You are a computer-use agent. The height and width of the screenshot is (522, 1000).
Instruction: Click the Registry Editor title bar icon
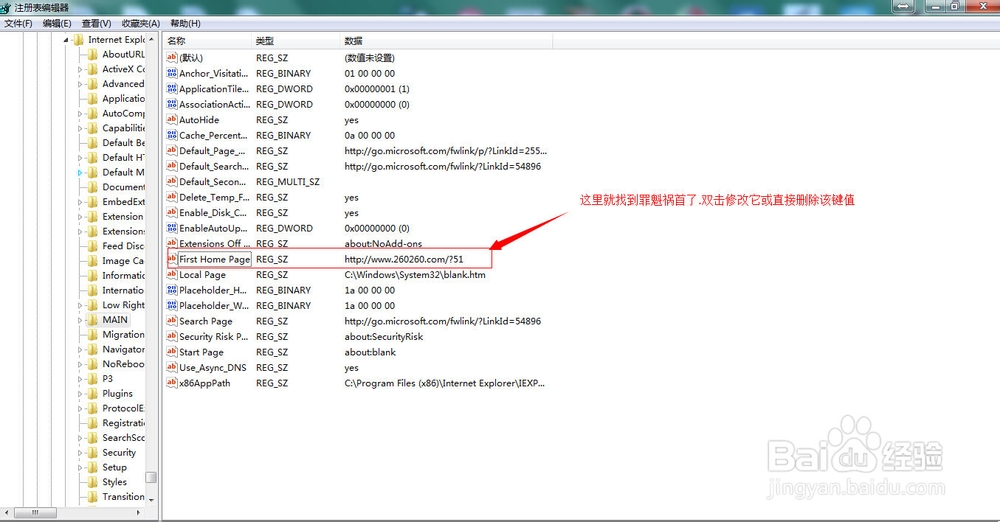6,8
